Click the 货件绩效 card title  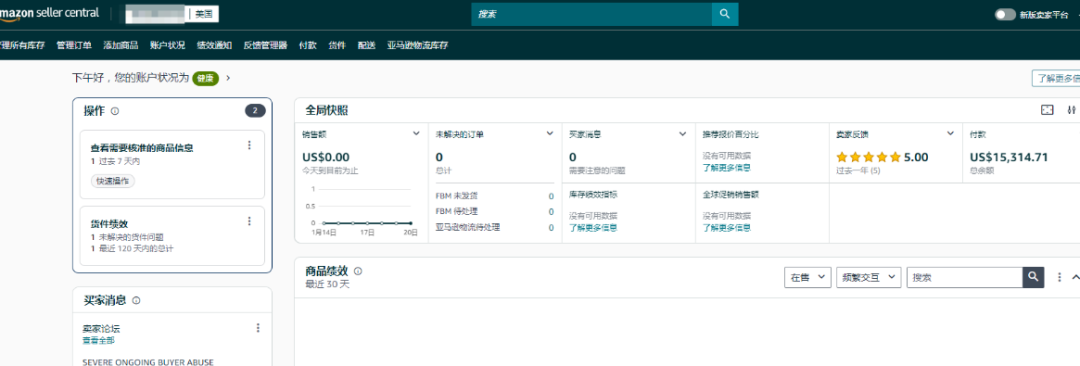click(109, 224)
